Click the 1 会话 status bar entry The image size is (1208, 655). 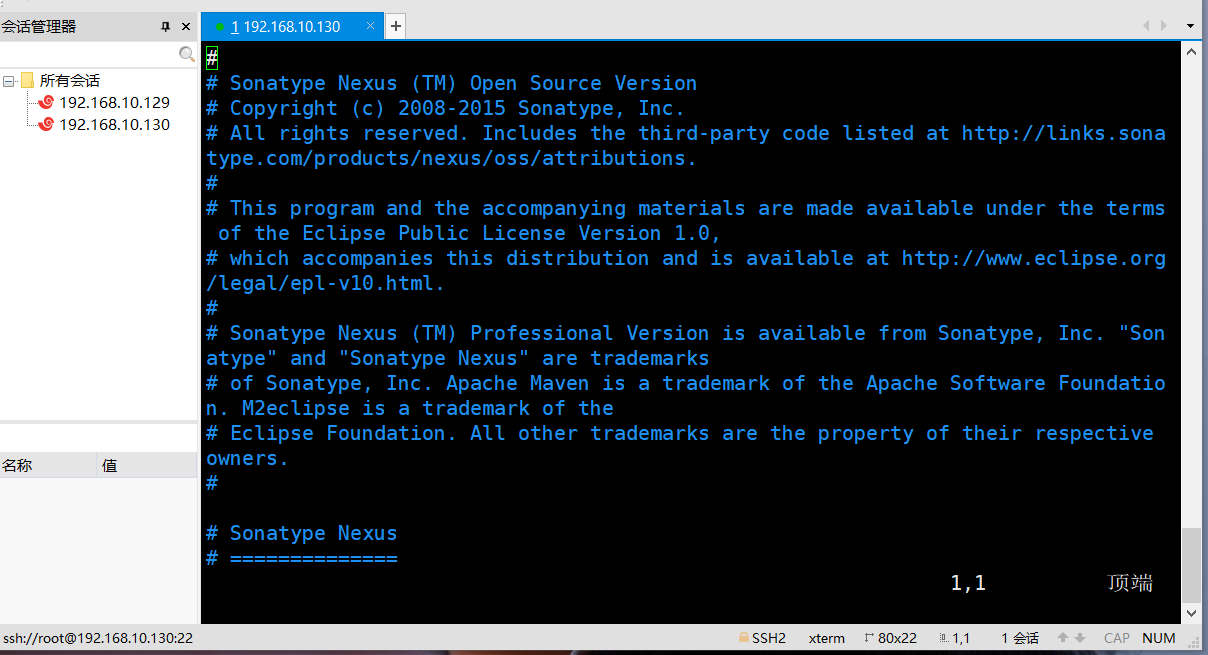point(1020,638)
